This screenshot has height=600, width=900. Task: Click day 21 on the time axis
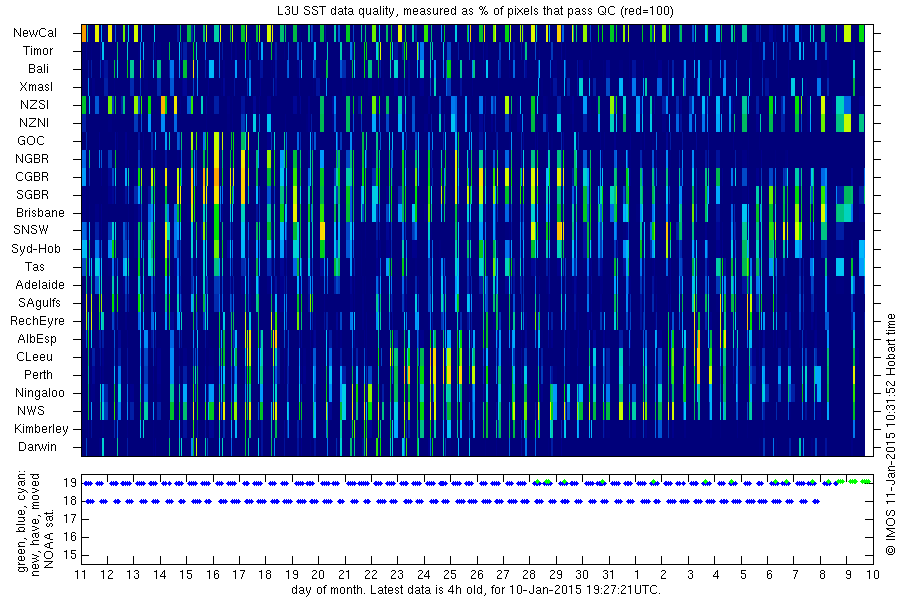[344, 575]
